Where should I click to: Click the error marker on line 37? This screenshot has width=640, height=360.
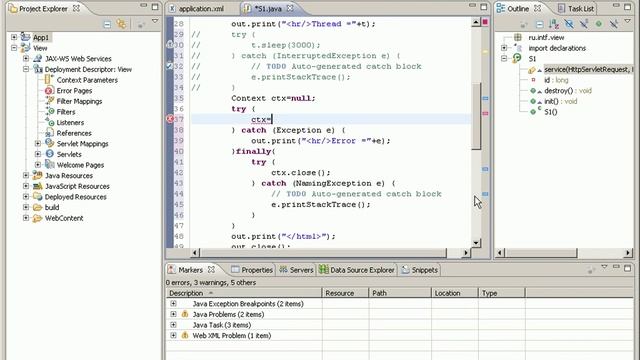170,119
